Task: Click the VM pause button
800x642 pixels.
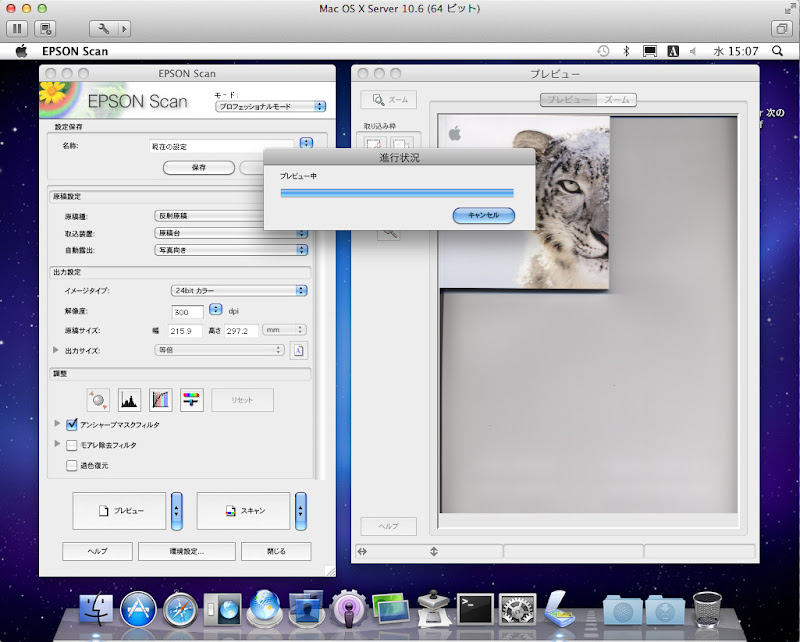Action: click(17, 29)
